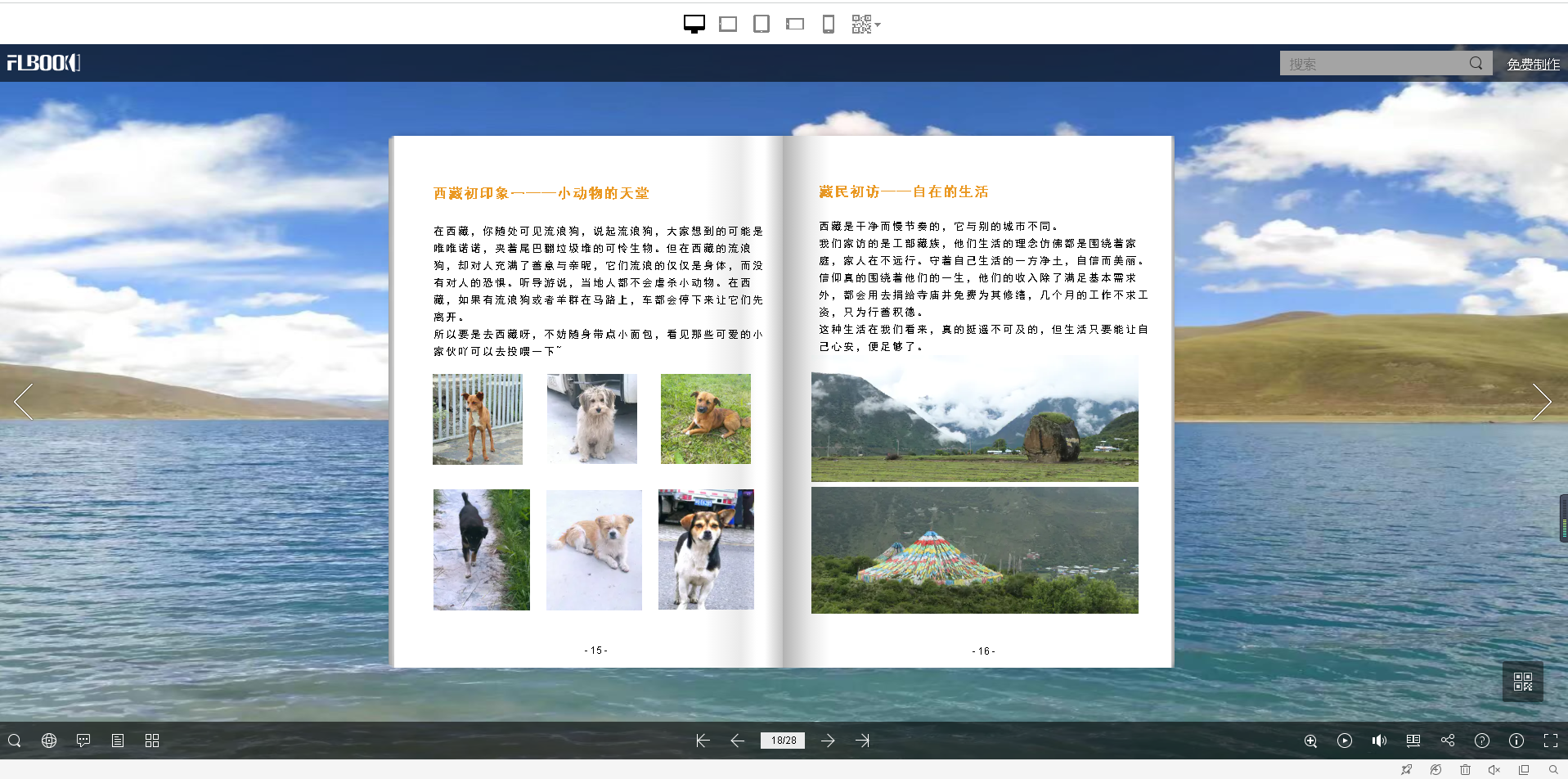
Task: Click page number - 15 -
Action: tap(596, 651)
